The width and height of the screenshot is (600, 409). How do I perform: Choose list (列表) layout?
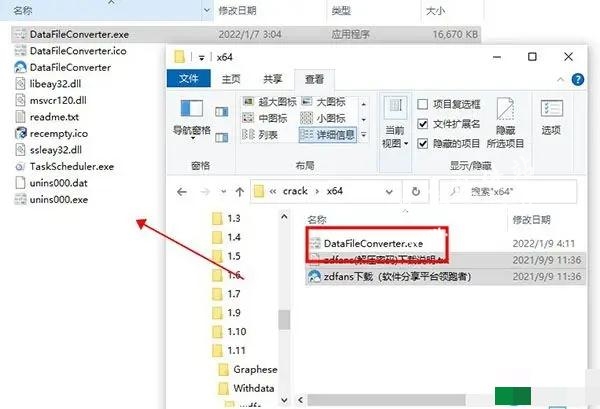tap(260, 135)
